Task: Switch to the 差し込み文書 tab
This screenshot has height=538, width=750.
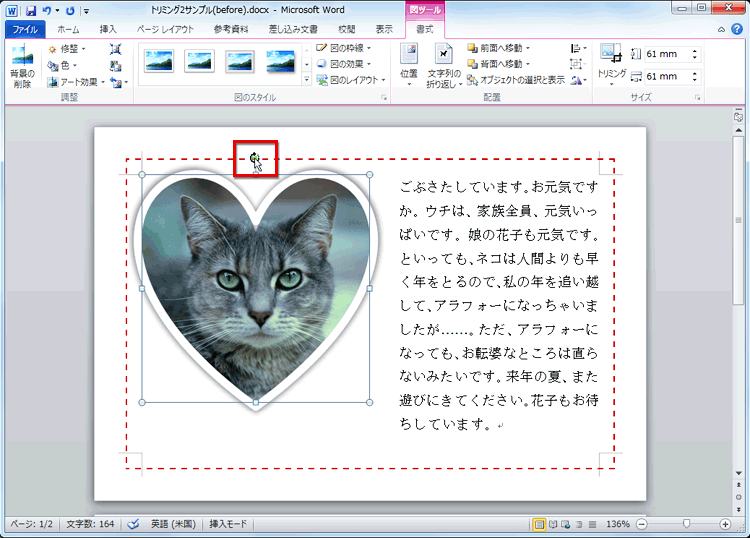Action: click(293, 29)
